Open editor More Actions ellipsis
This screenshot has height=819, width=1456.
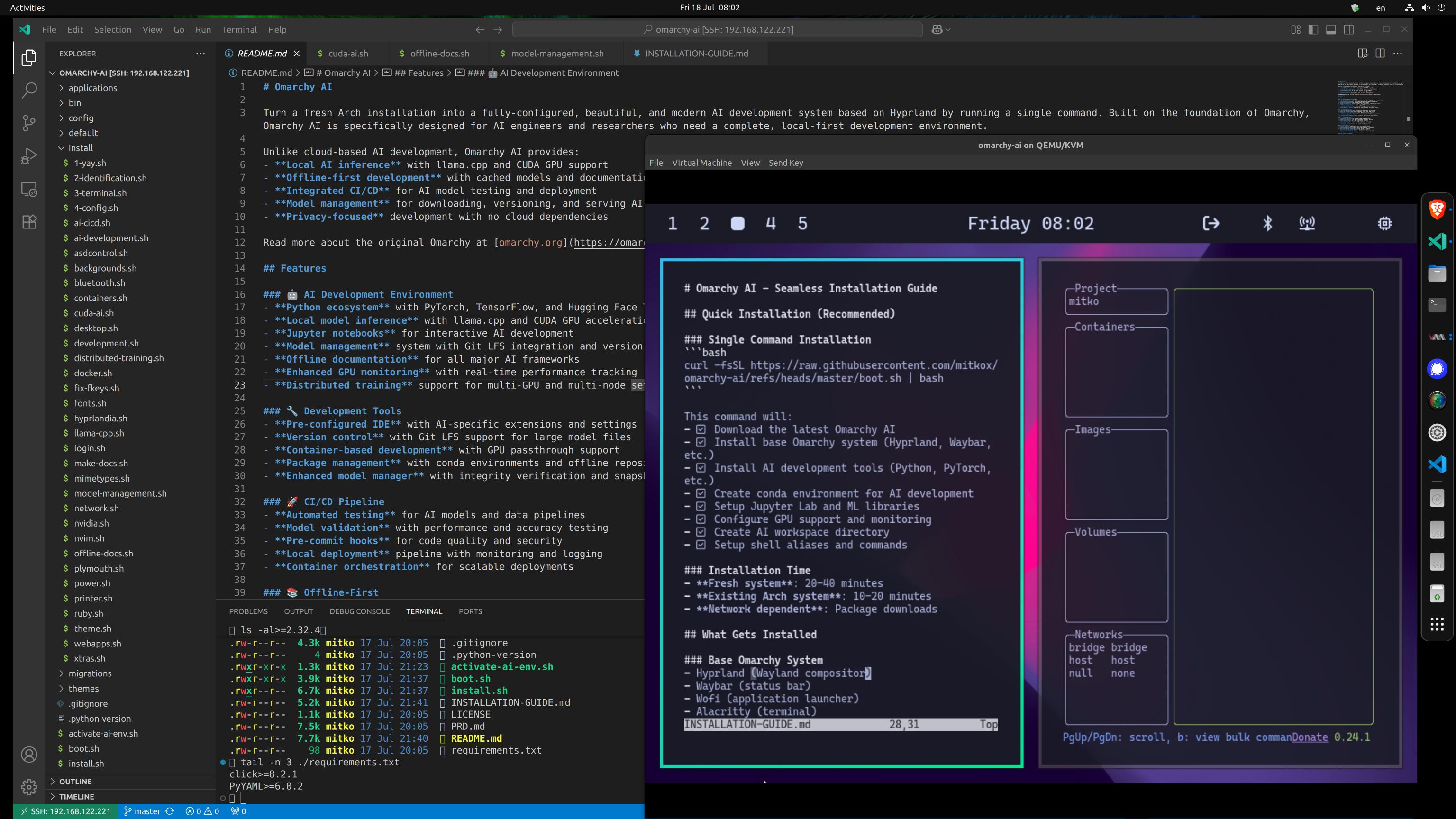[x=1398, y=53]
